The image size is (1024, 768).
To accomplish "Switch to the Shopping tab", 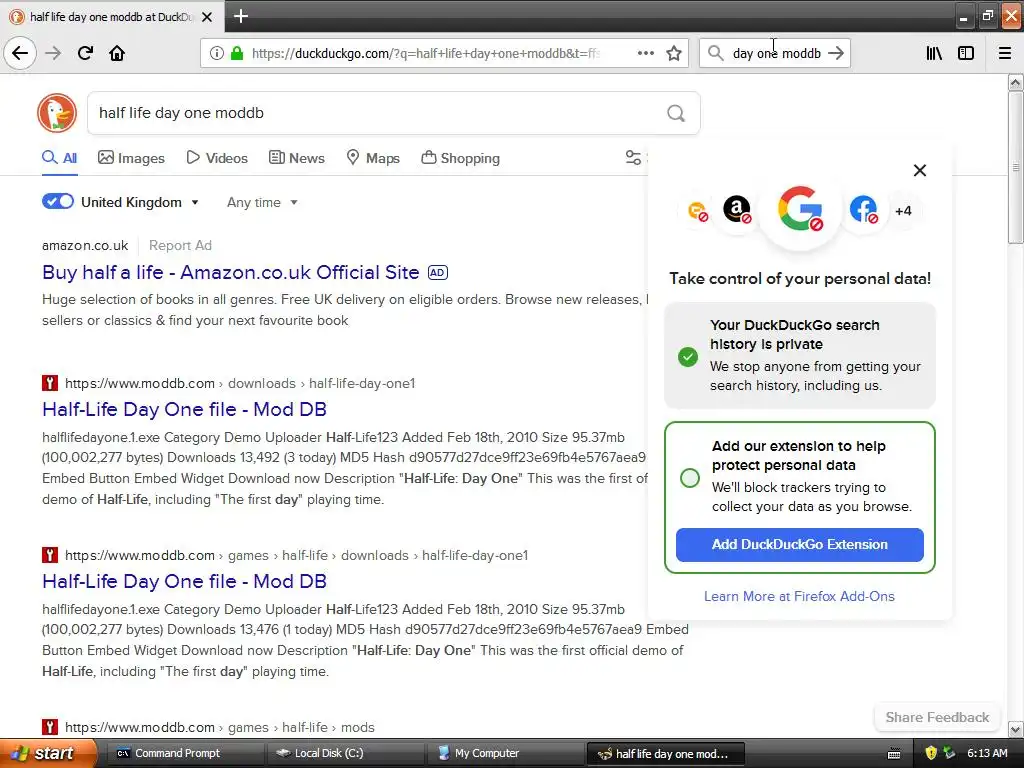I will (460, 157).
